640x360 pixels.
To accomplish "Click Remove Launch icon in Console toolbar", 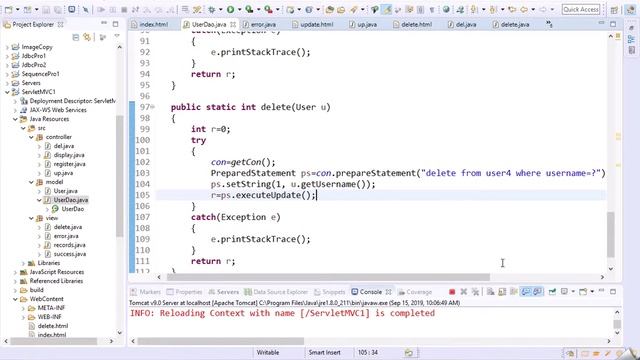I will pyautogui.click(x=464, y=291).
